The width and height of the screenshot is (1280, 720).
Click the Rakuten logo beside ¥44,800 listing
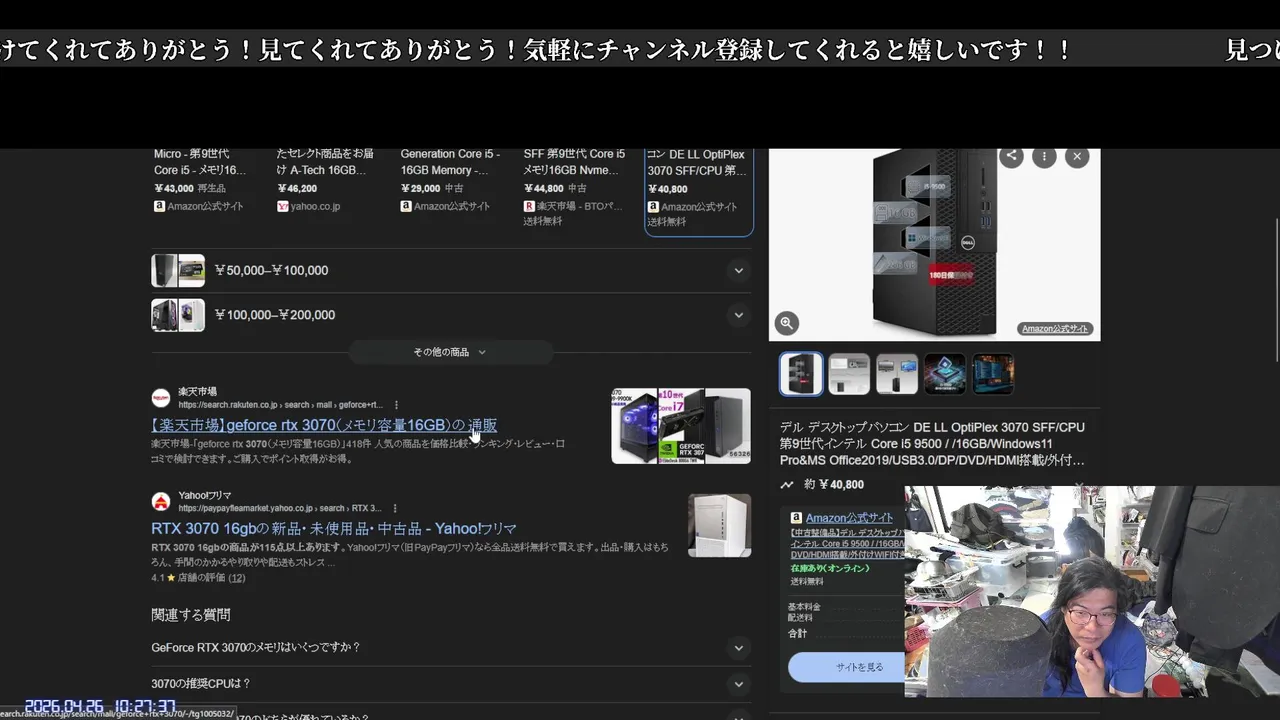[x=529, y=206]
